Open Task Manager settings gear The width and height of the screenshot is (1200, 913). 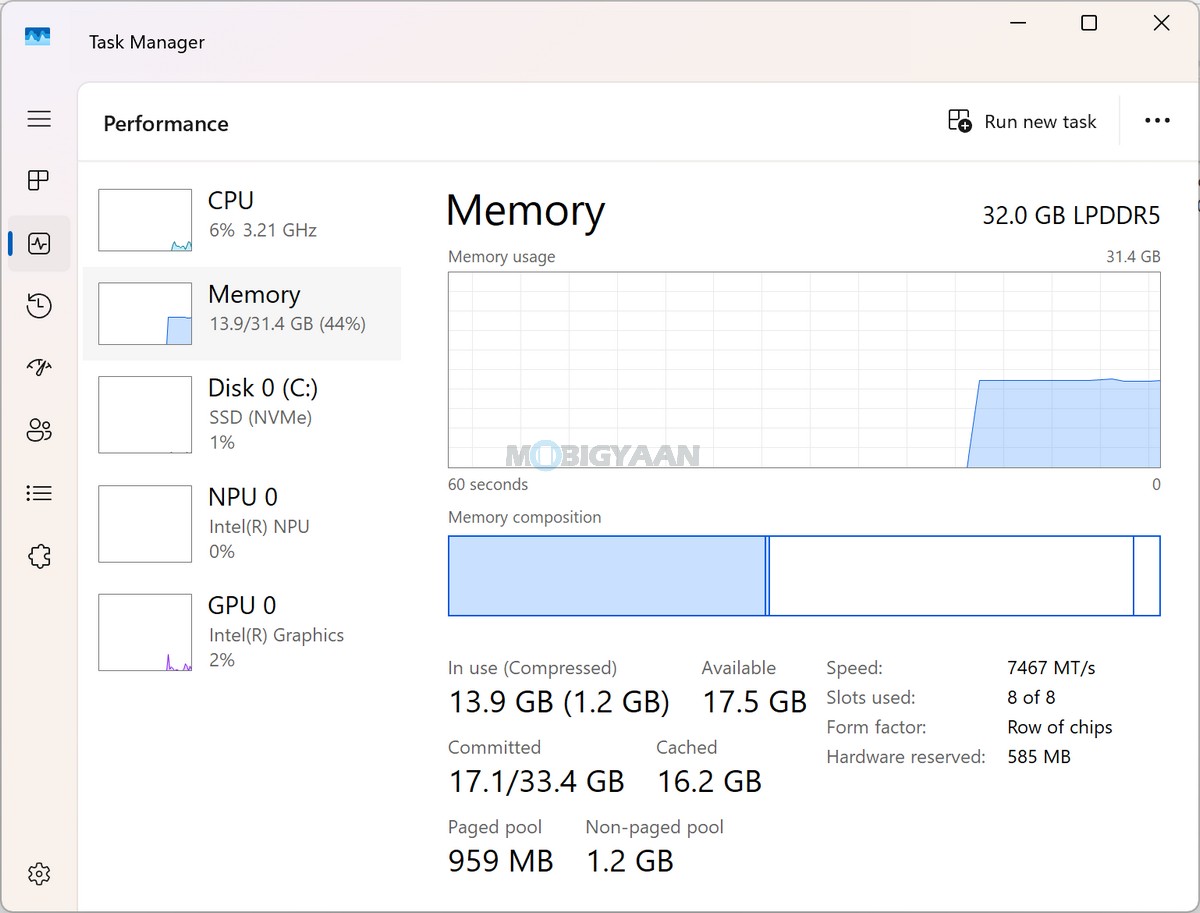click(39, 873)
